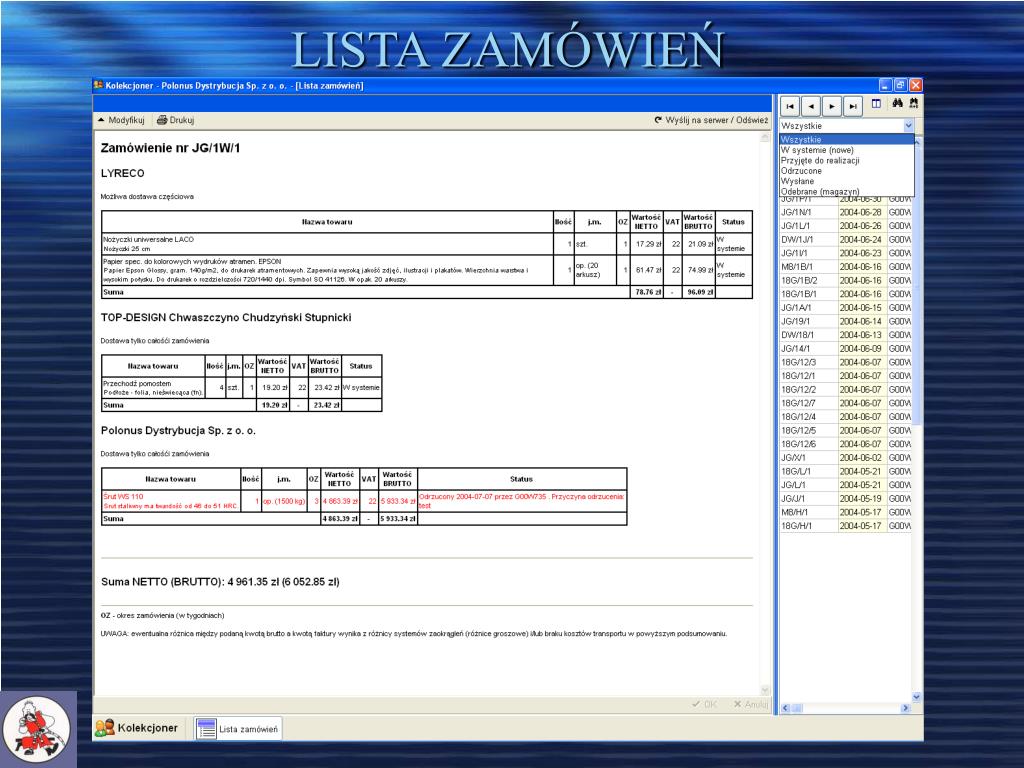Screen dimensions: 1024x768
Task: Click the Modyfikuj button
Action: (x=121, y=120)
